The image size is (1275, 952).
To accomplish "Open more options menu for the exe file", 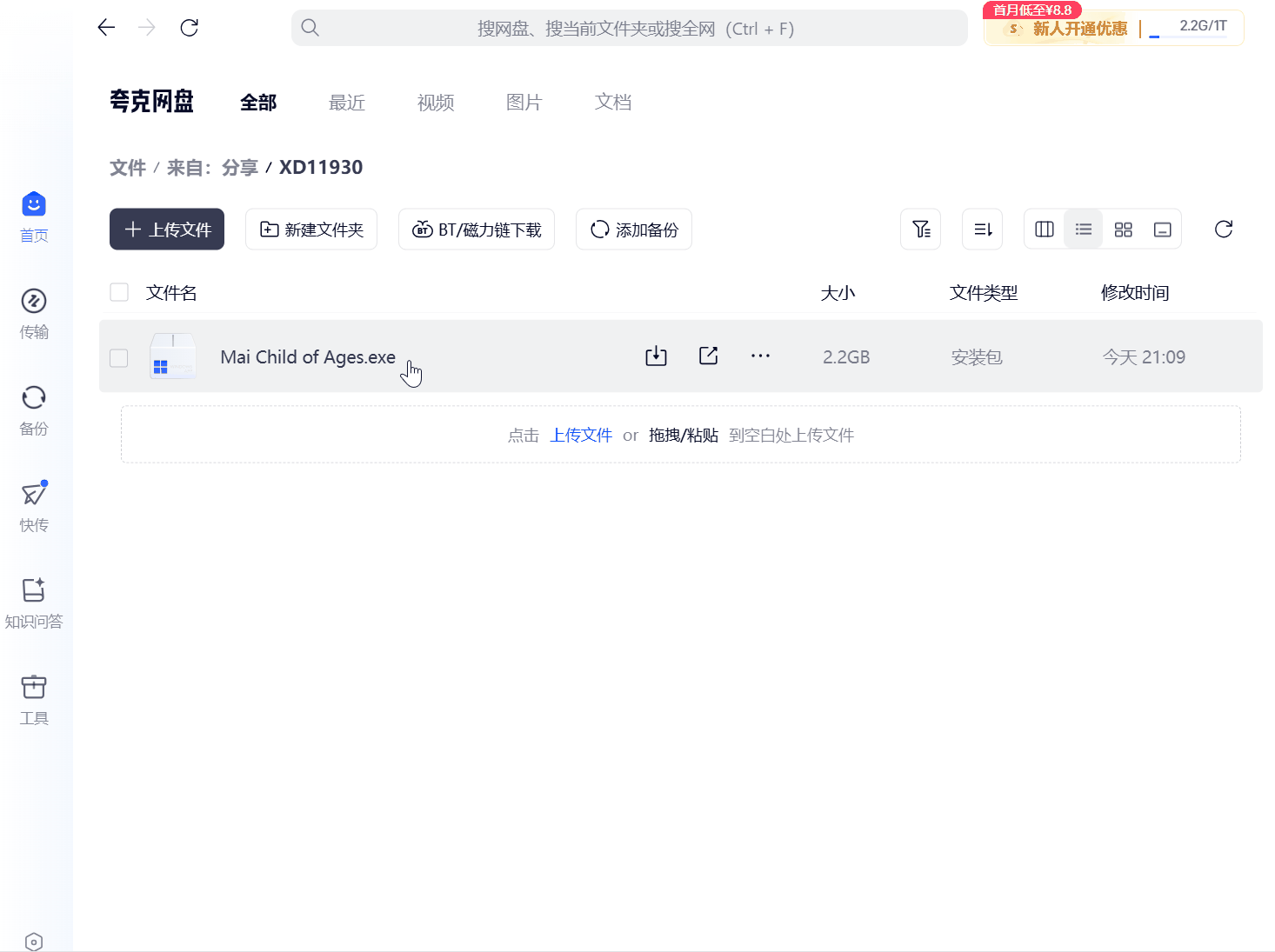I will point(760,356).
